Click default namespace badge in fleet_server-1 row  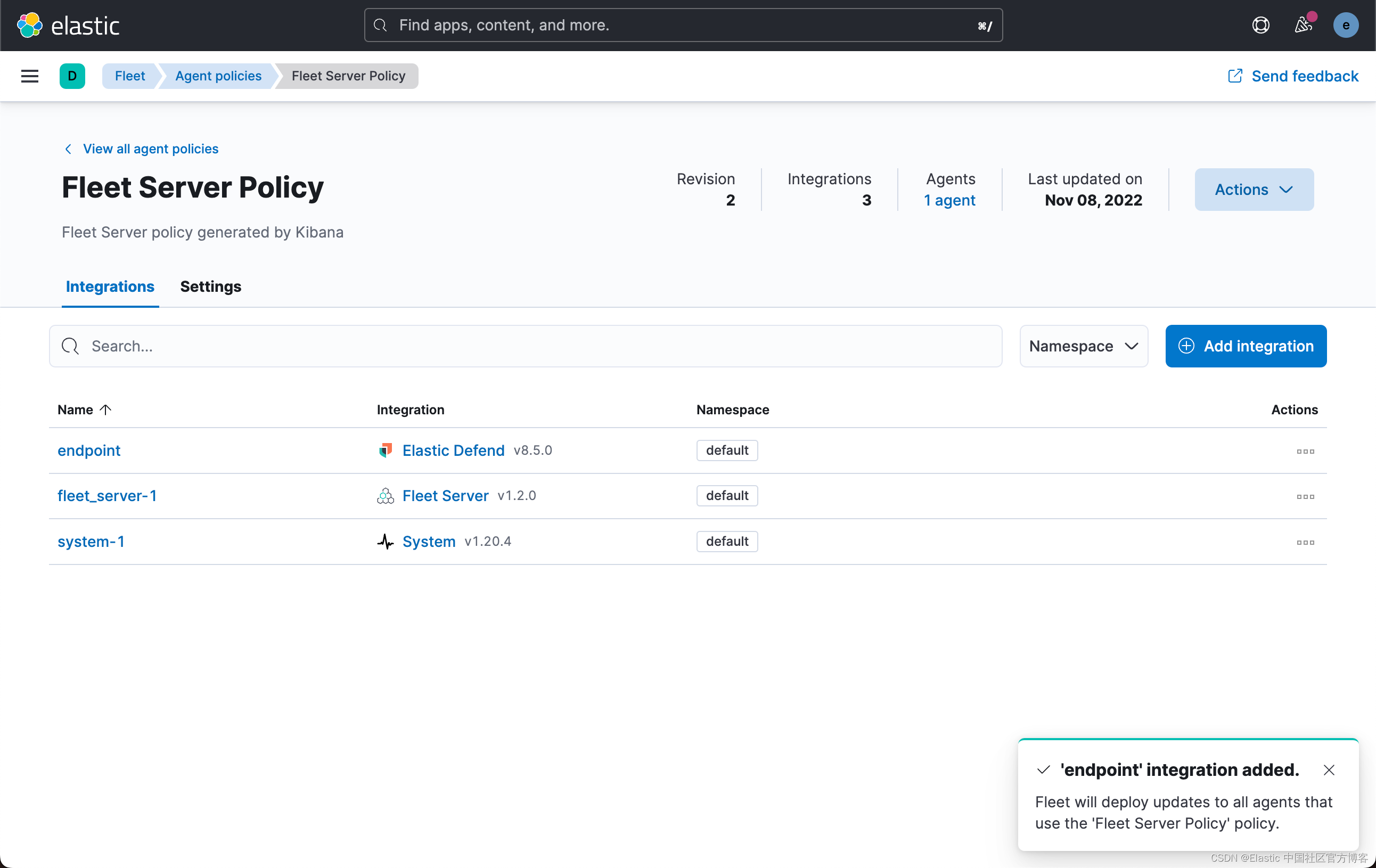pos(727,496)
